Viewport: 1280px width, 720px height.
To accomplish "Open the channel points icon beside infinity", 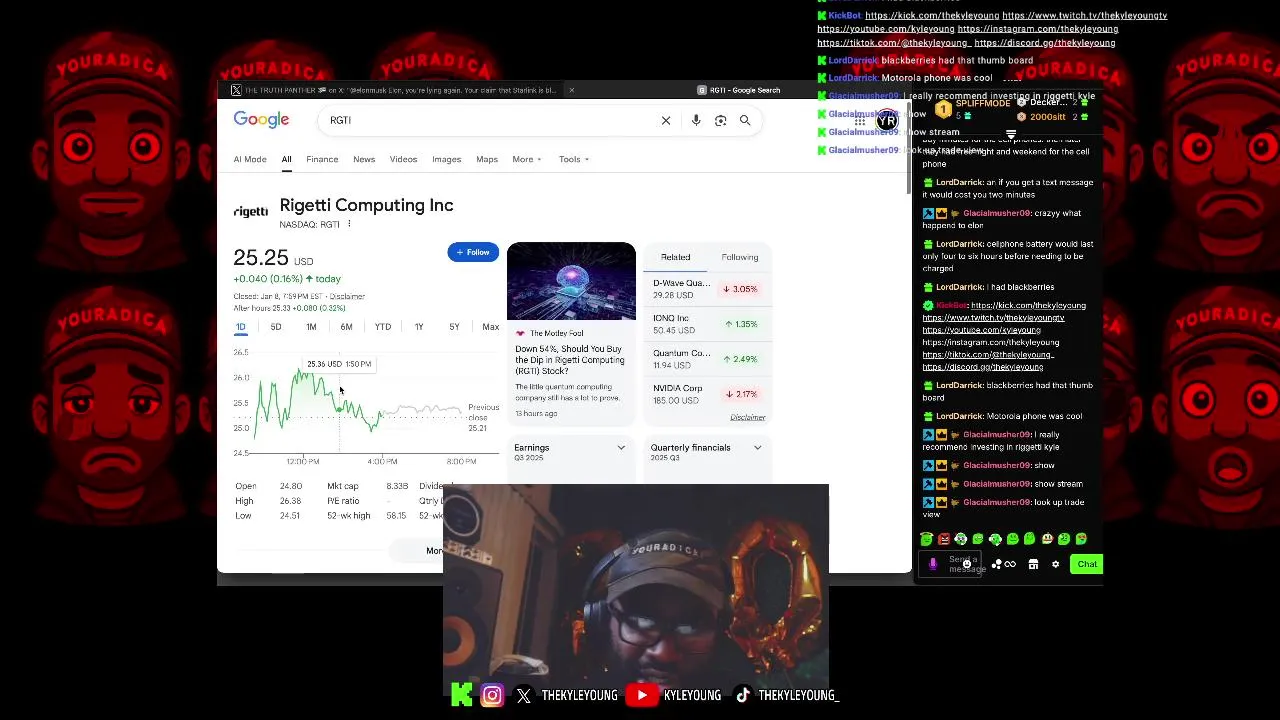I will (997, 564).
